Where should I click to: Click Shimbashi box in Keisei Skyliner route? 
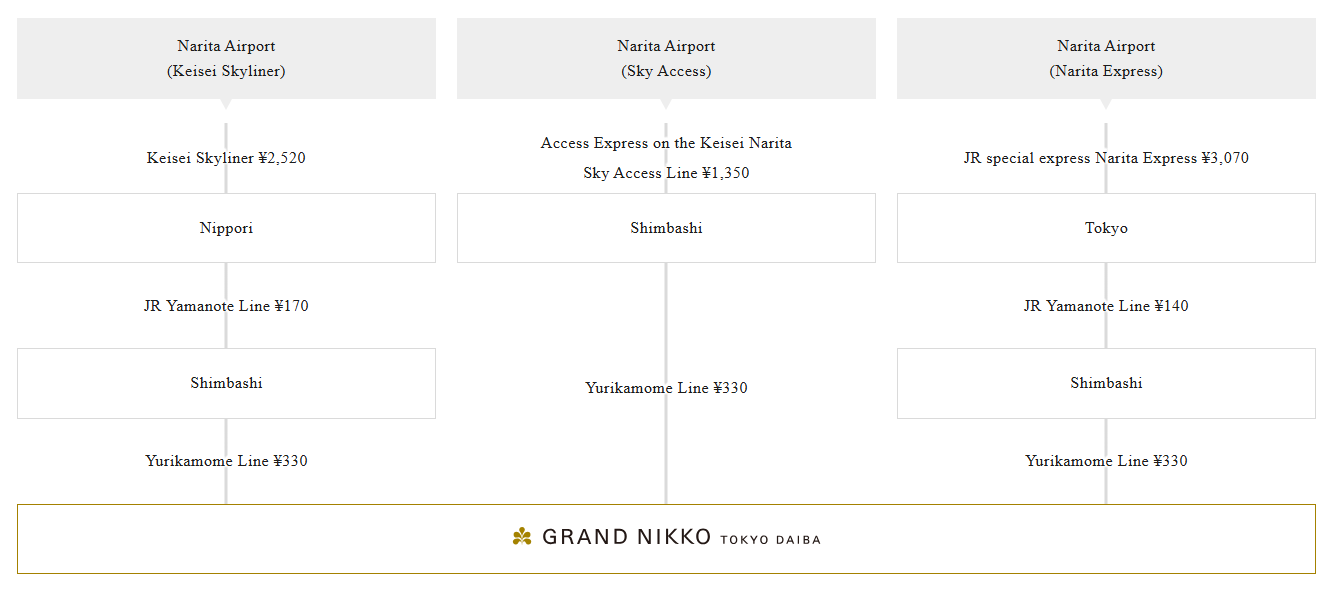coord(226,383)
